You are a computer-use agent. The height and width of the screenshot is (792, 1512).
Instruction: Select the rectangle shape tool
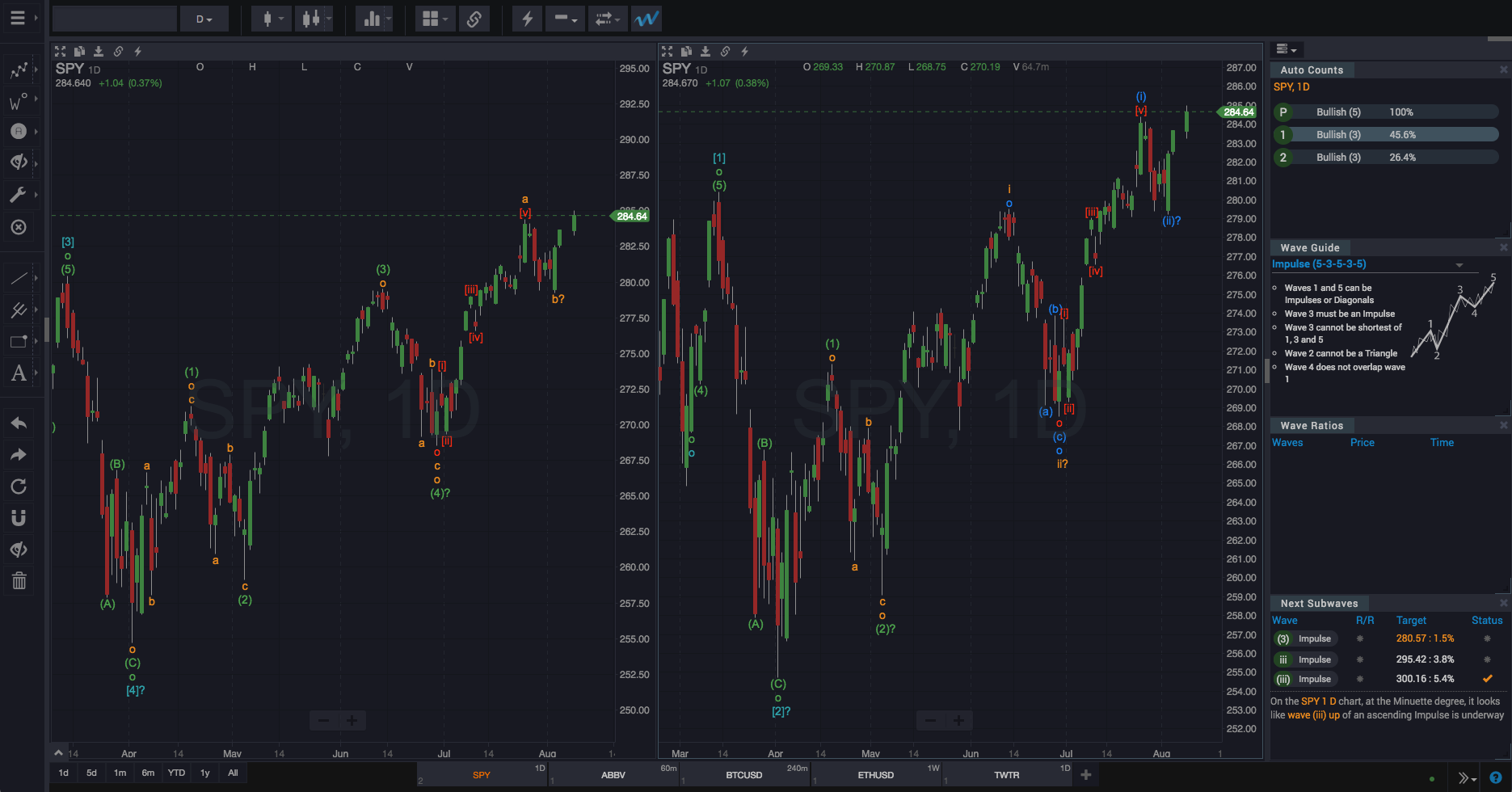[x=19, y=341]
